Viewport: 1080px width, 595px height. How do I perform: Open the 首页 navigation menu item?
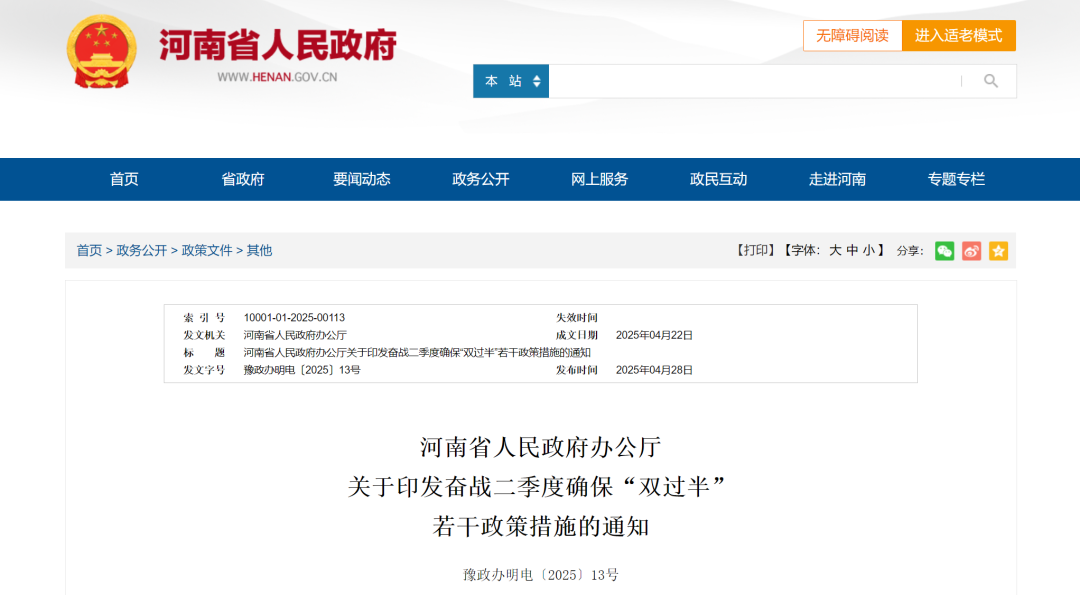124,180
